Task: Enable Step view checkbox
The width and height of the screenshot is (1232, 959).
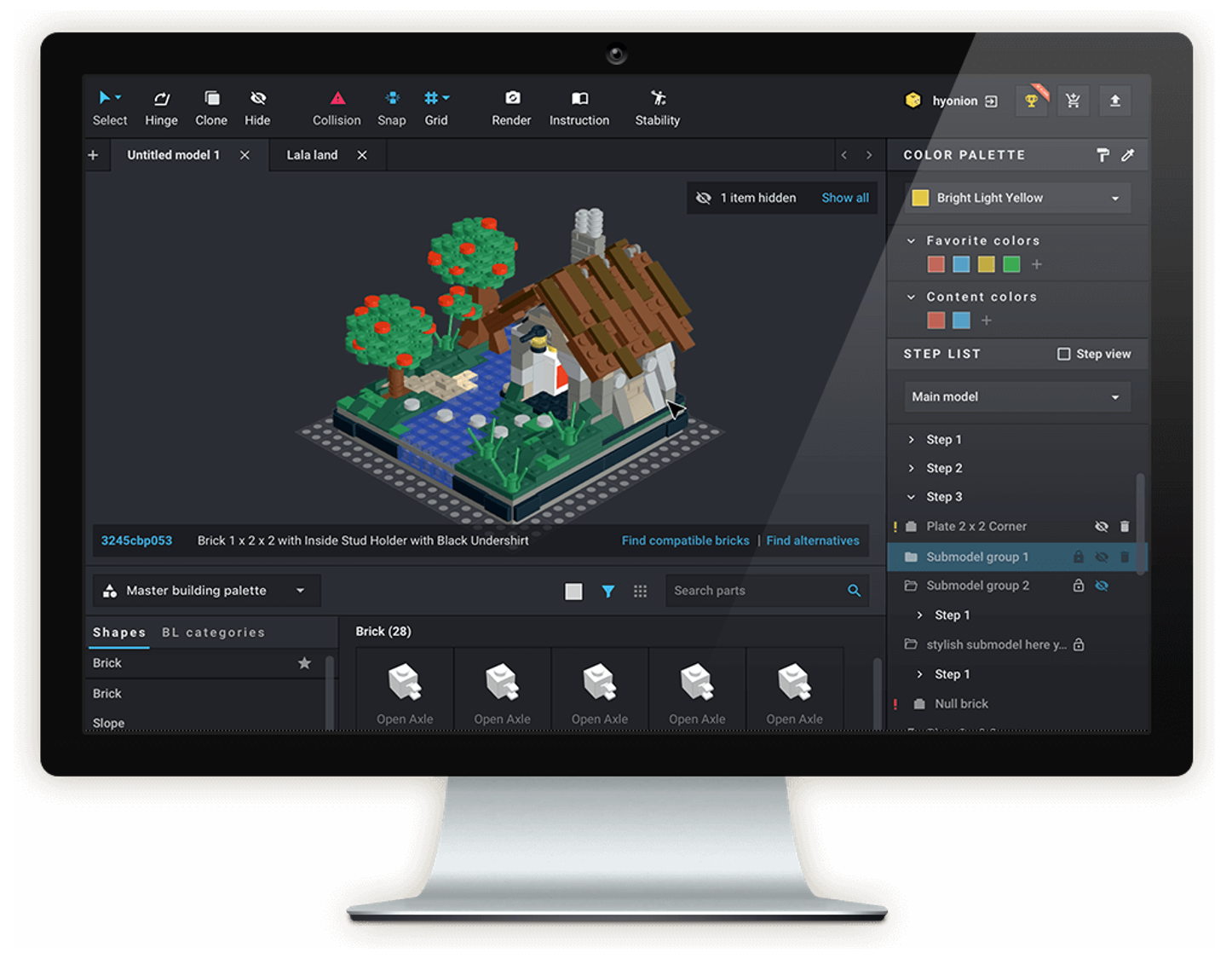Action: (x=1063, y=354)
